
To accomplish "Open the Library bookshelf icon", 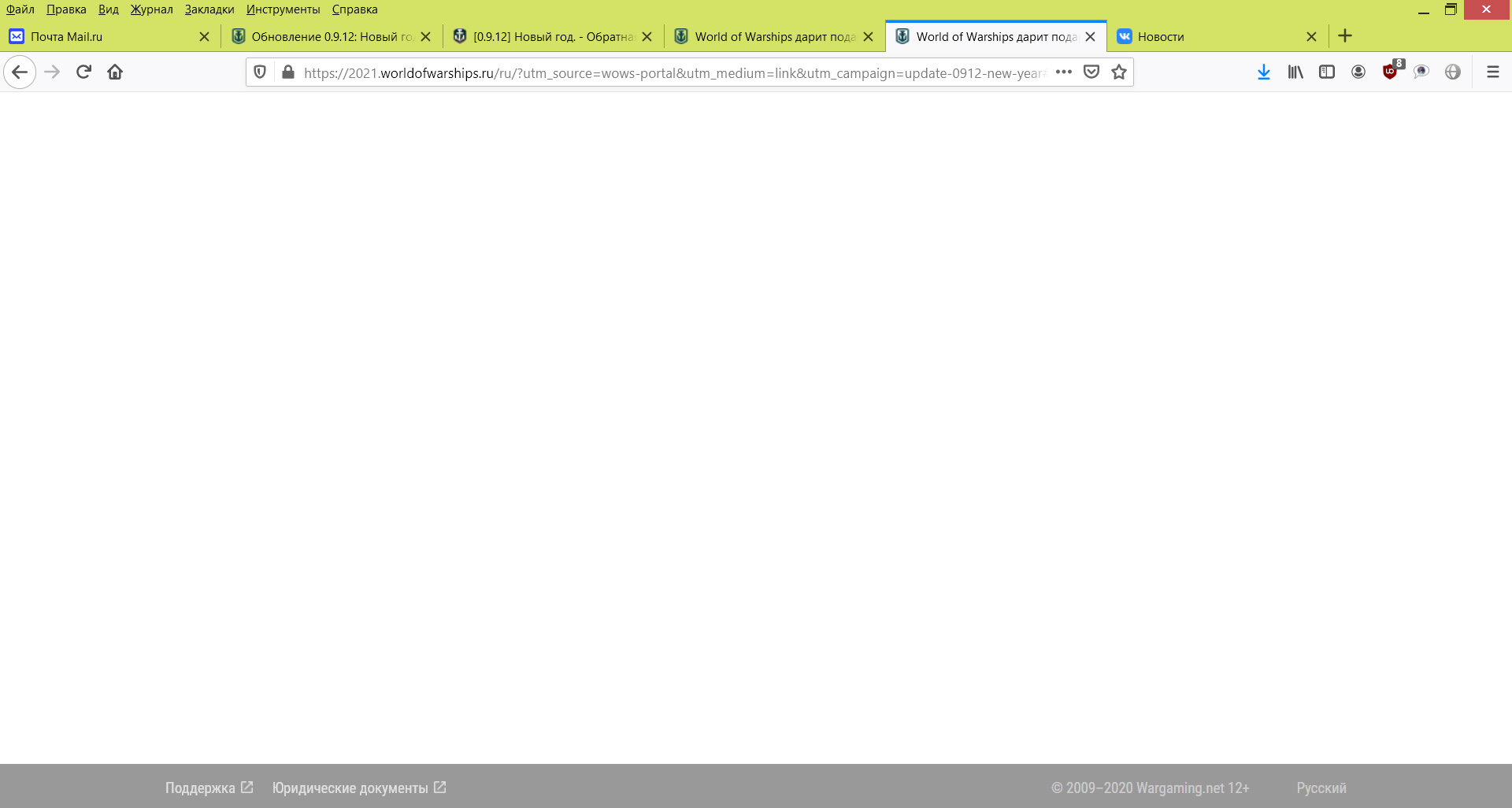I will click(1295, 72).
